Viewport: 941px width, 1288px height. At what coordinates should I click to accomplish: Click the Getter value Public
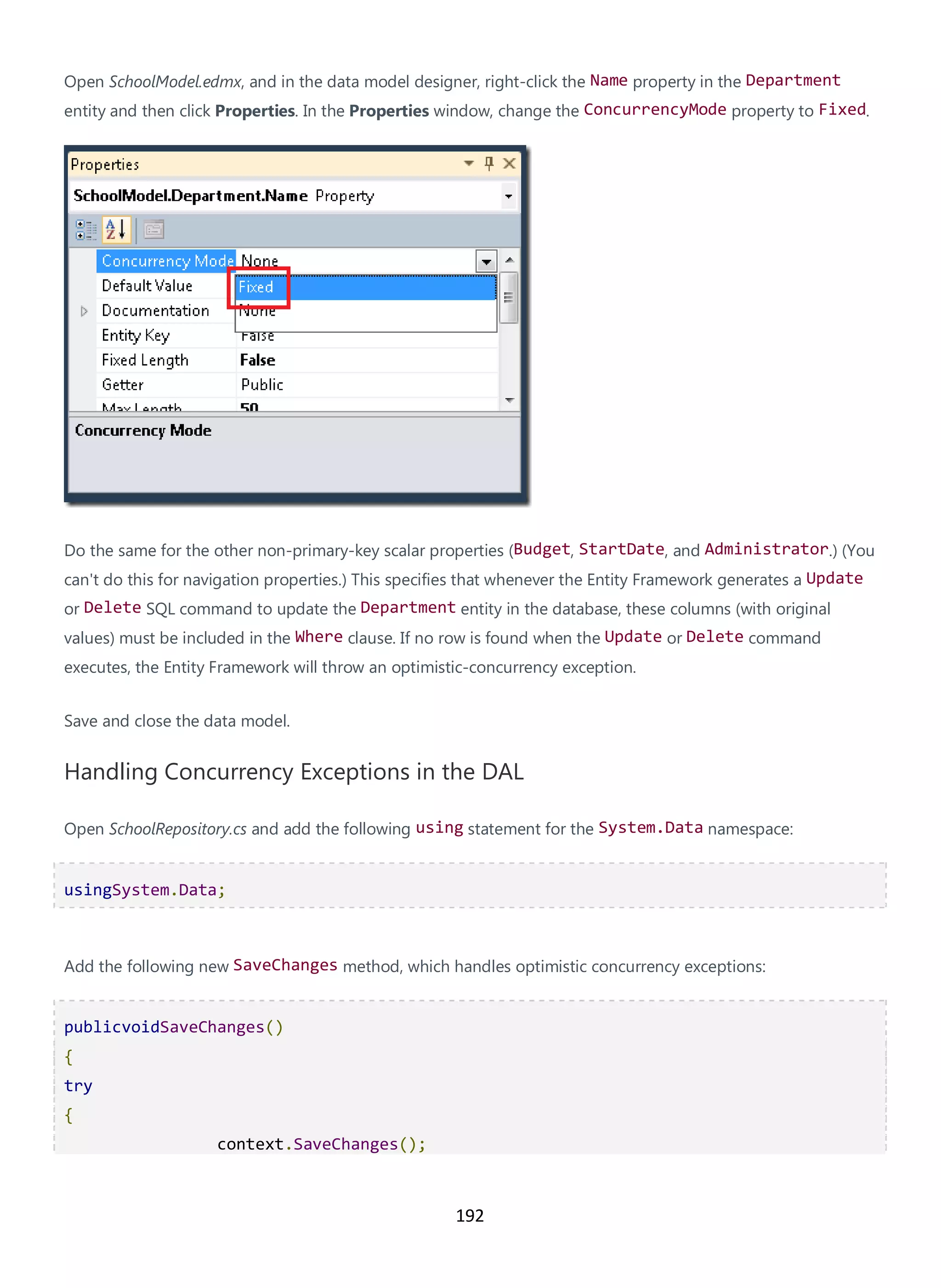point(261,385)
